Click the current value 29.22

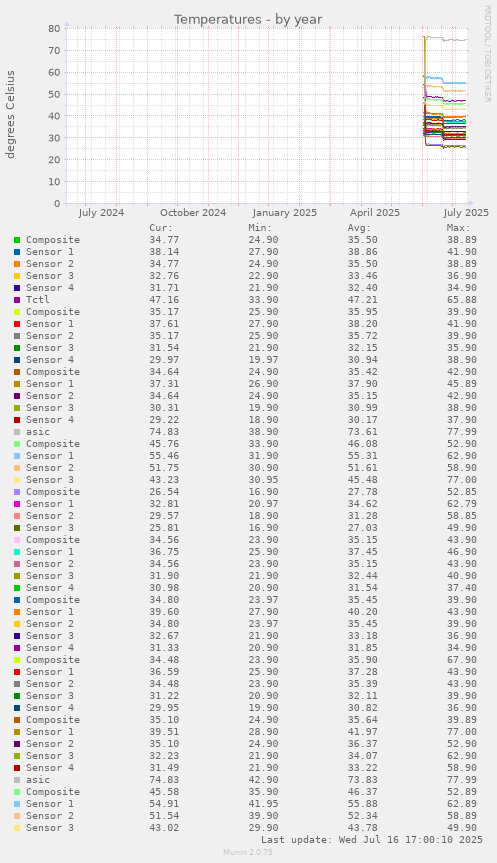pyautogui.click(x=164, y=420)
